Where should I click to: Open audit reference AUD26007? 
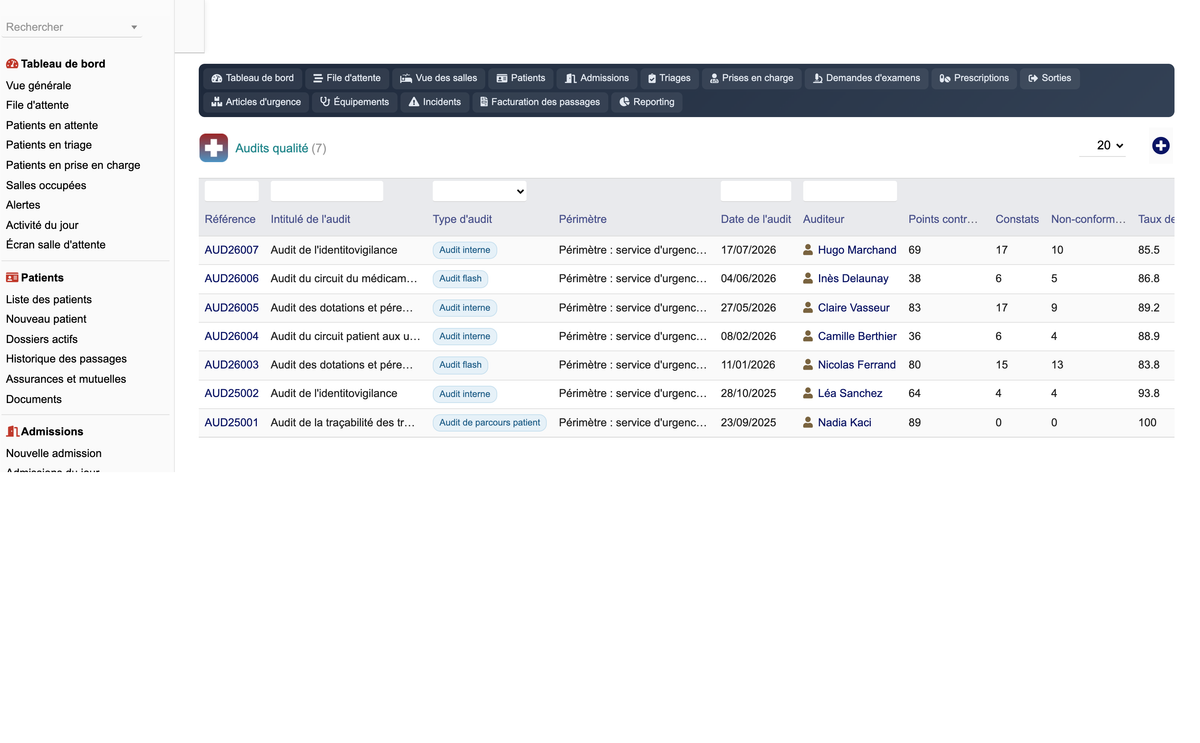(x=232, y=250)
